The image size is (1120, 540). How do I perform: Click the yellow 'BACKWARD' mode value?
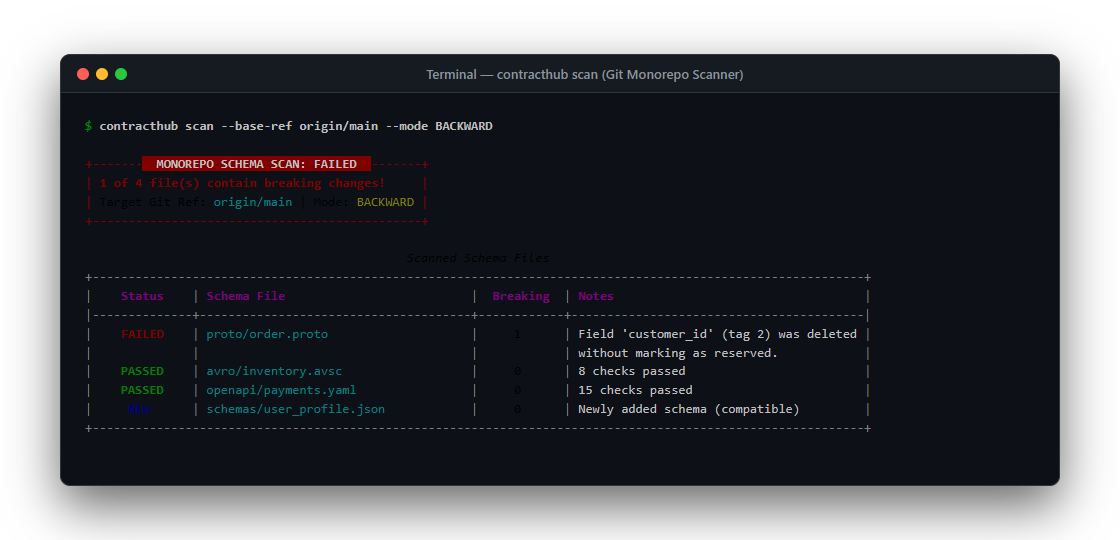385,202
